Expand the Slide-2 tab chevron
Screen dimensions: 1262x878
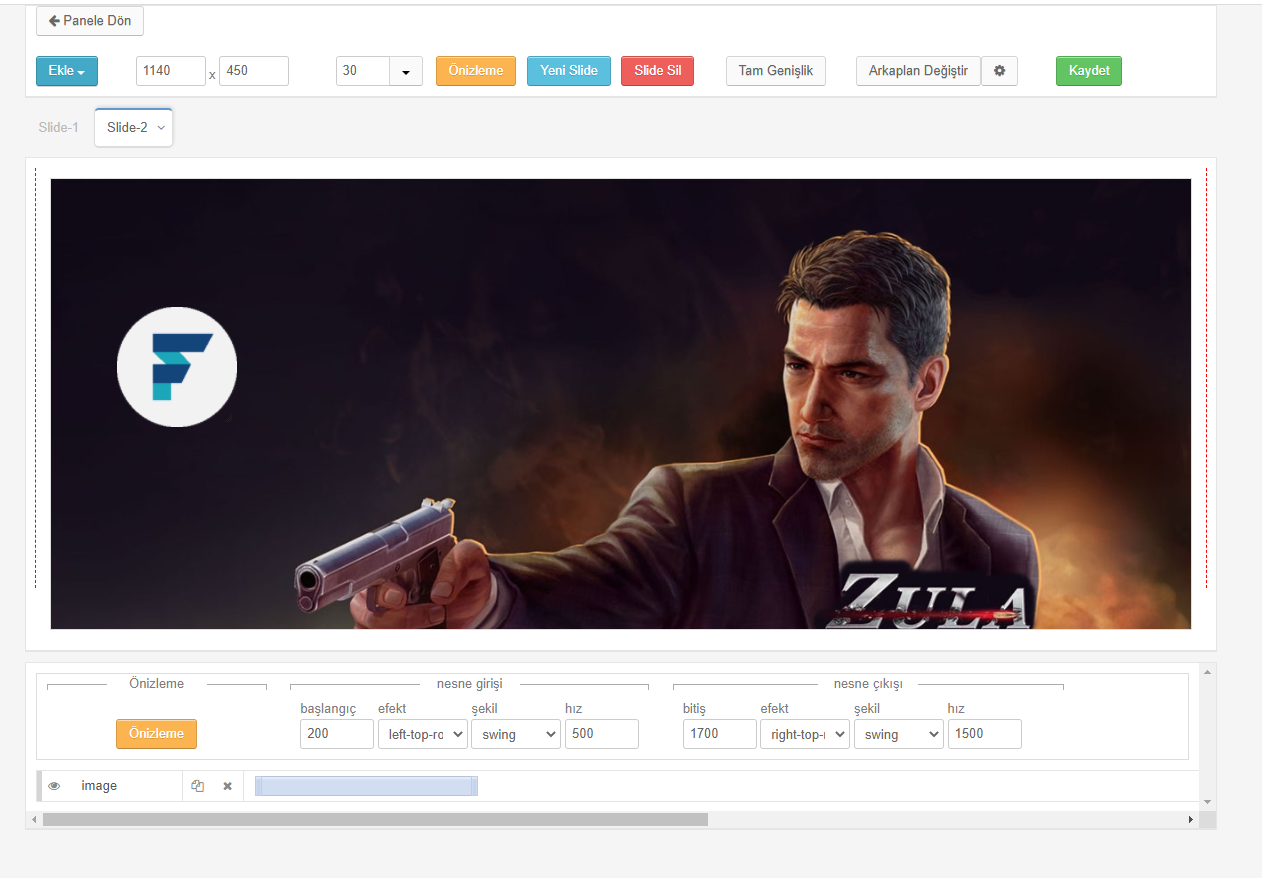tap(161, 128)
